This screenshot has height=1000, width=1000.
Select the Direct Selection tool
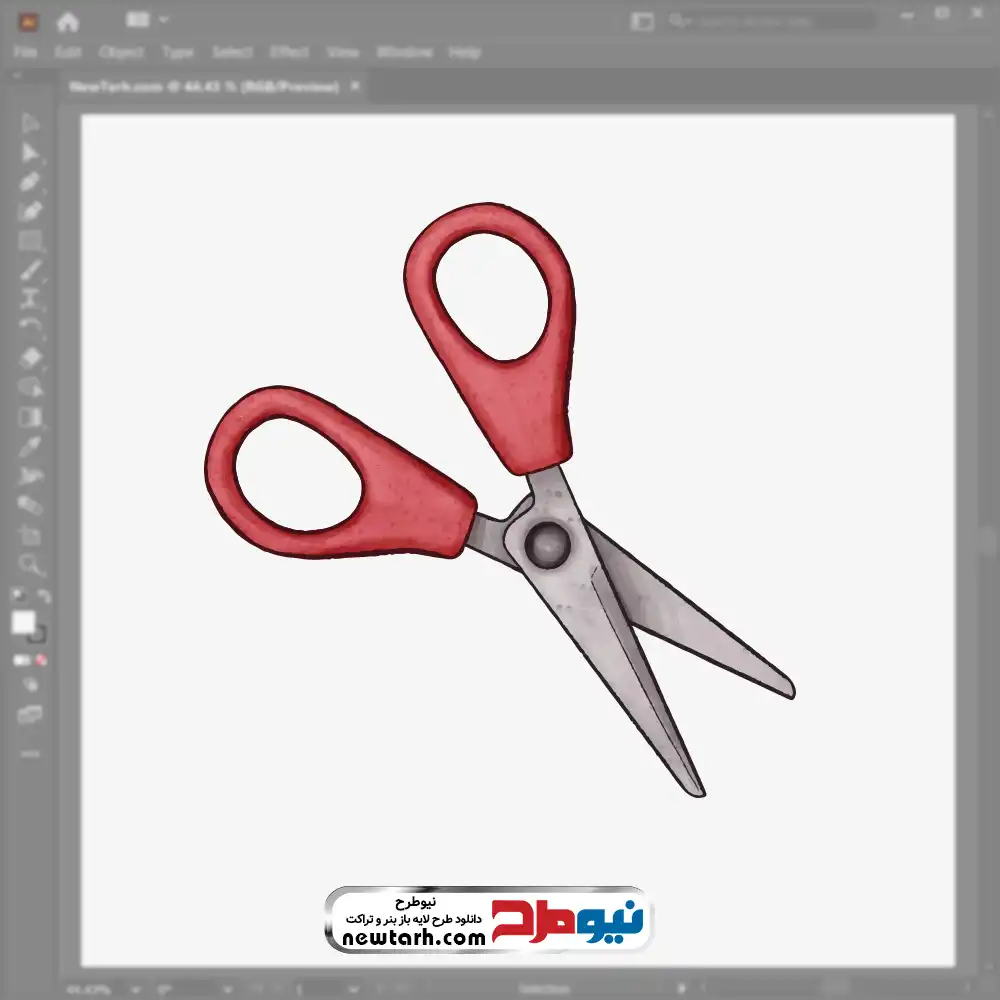point(30,153)
